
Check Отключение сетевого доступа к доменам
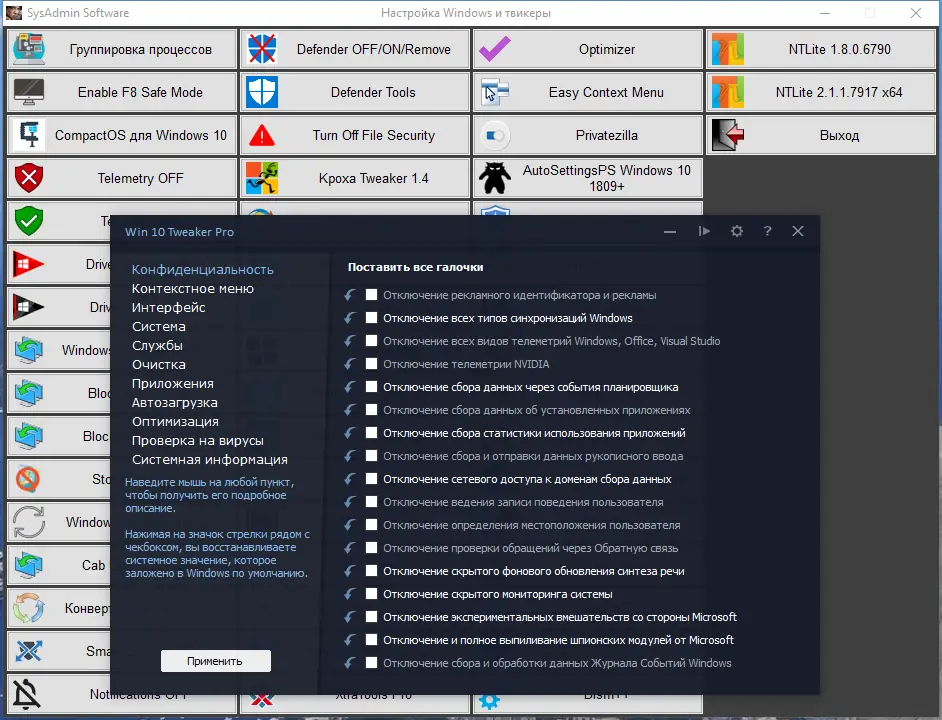coord(371,478)
